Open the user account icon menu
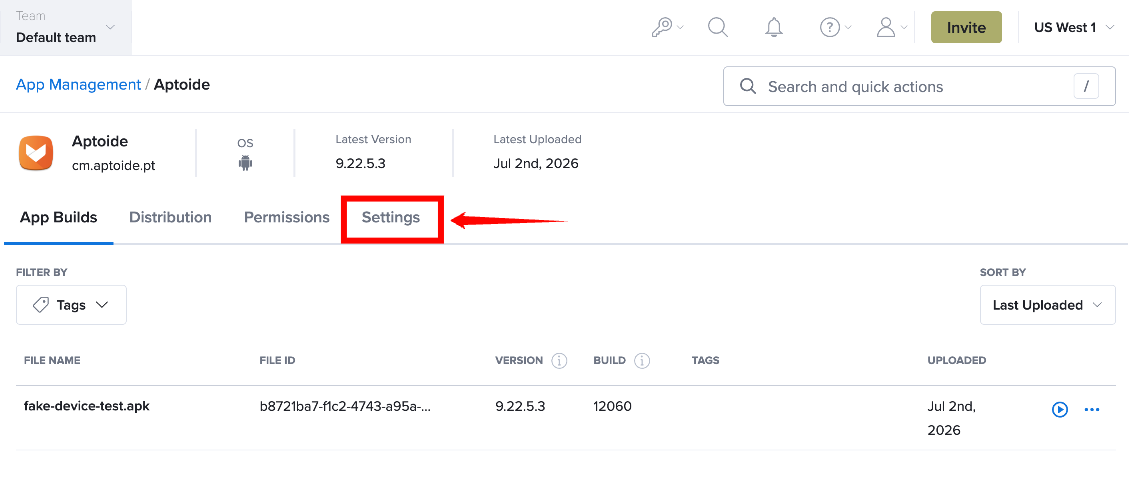 [x=891, y=27]
